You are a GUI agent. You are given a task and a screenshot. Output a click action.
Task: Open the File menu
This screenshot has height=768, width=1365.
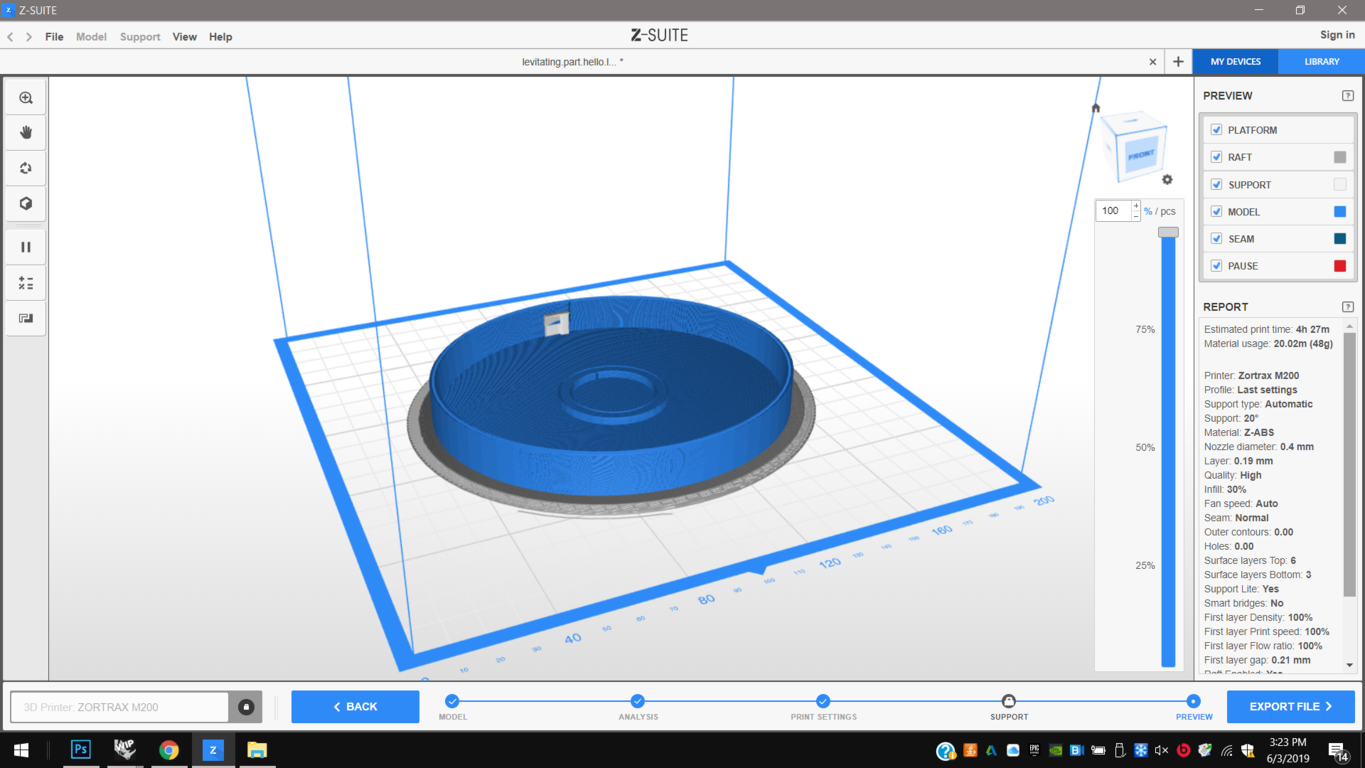pos(54,37)
